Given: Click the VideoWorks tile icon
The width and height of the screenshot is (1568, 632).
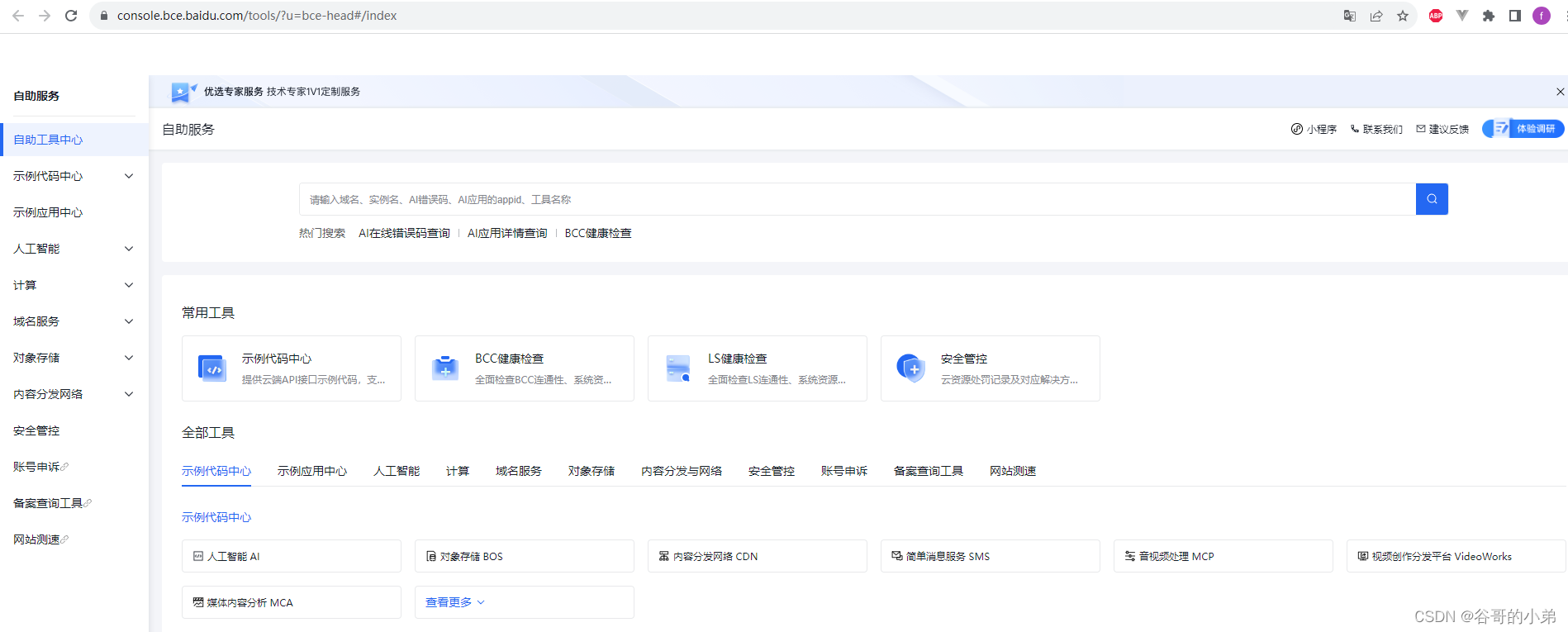Looking at the screenshot, I should [1363, 556].
